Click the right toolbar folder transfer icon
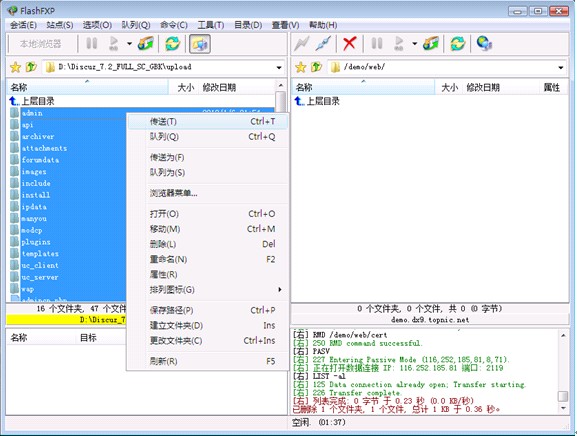 coord(431,44)
